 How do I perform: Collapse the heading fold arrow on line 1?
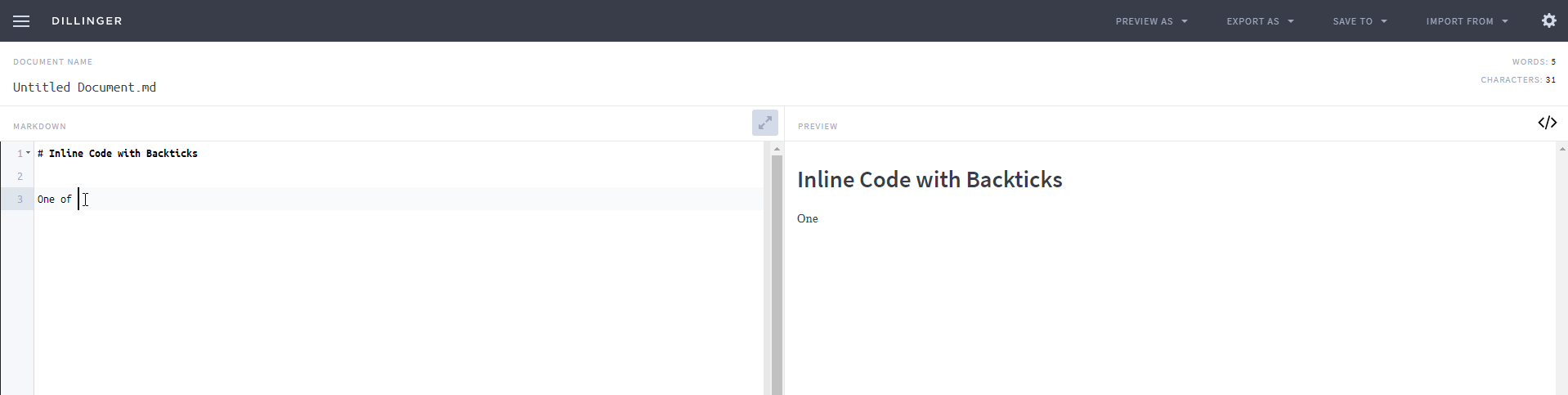coord(29,153)
